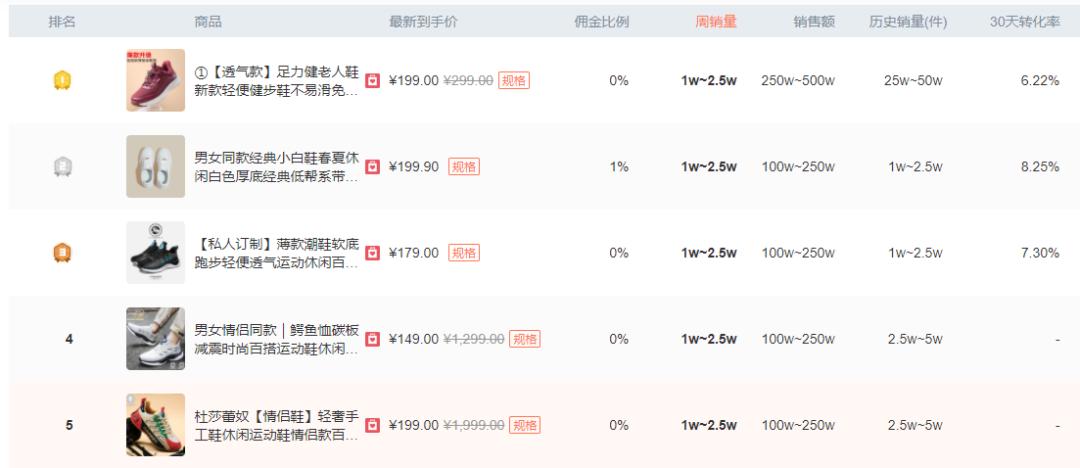1080x468 pixels.
Task: Click red shop icon beside ¥199.90 price
Action: click(375, 167)
